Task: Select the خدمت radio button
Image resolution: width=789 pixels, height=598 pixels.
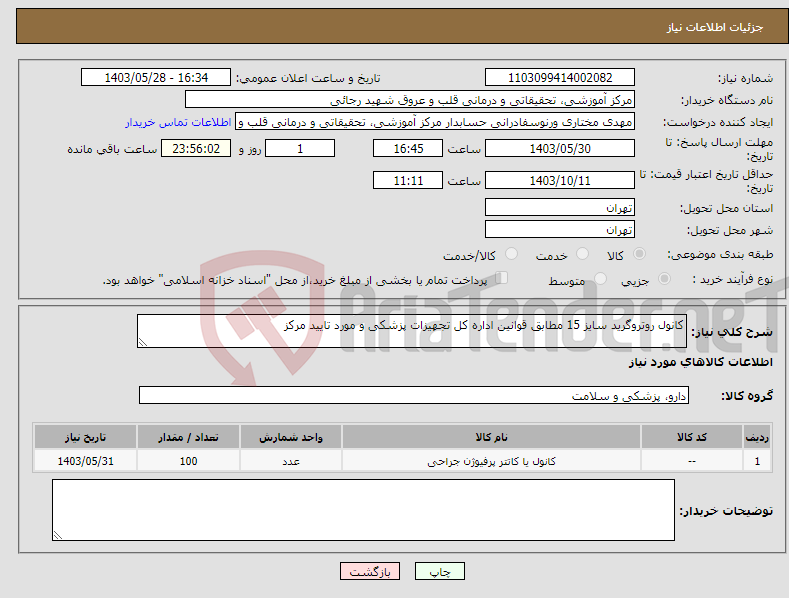Action: 582,254
